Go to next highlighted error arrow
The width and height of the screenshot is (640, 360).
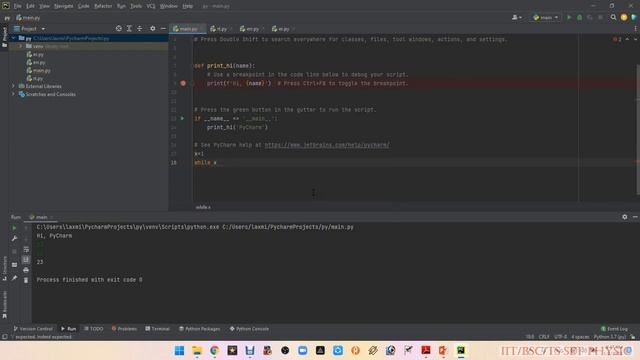(x=635, y=39)
